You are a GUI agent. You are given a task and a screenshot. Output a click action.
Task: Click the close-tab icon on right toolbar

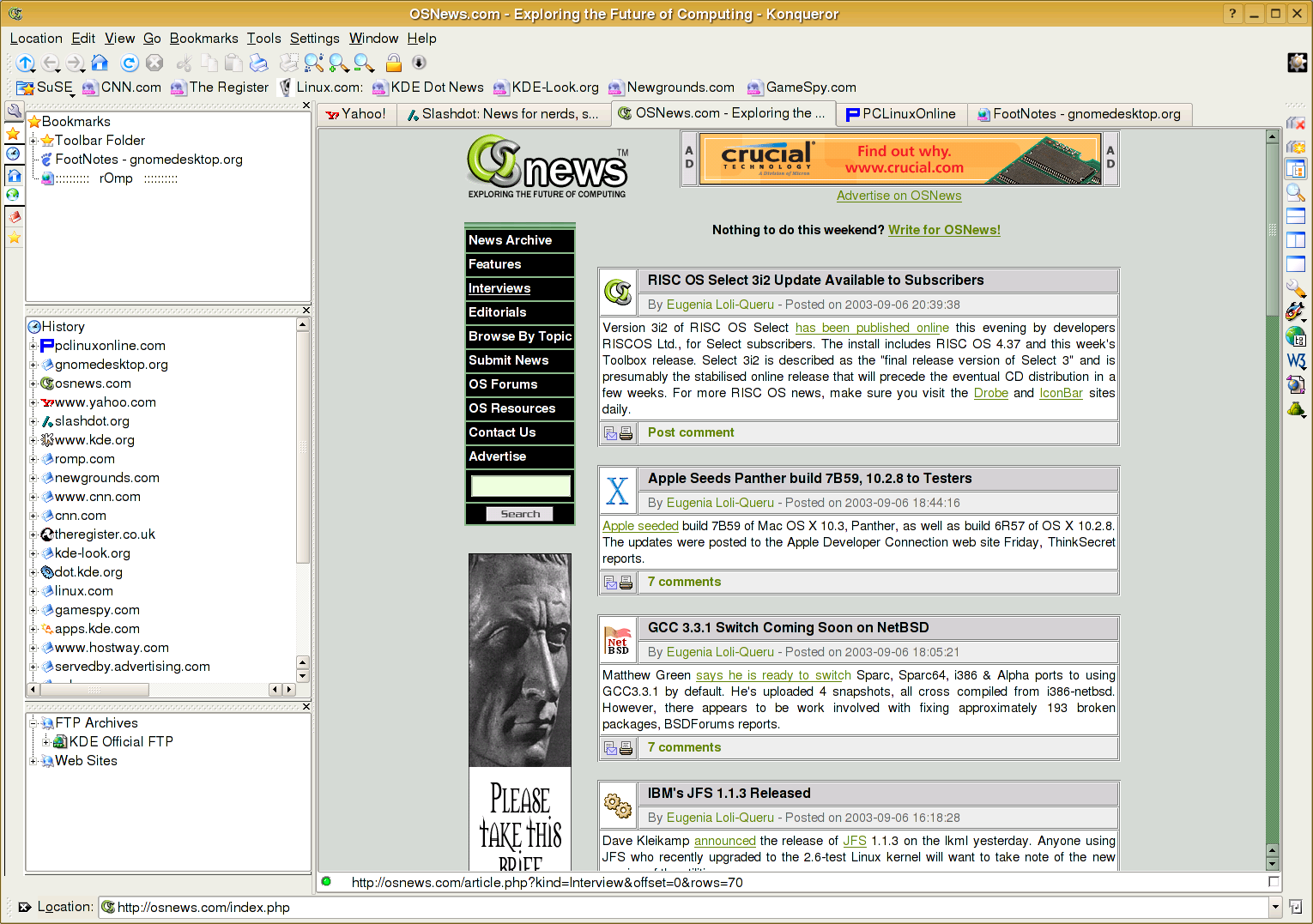pyautogui.click(x=1296, y=124)
